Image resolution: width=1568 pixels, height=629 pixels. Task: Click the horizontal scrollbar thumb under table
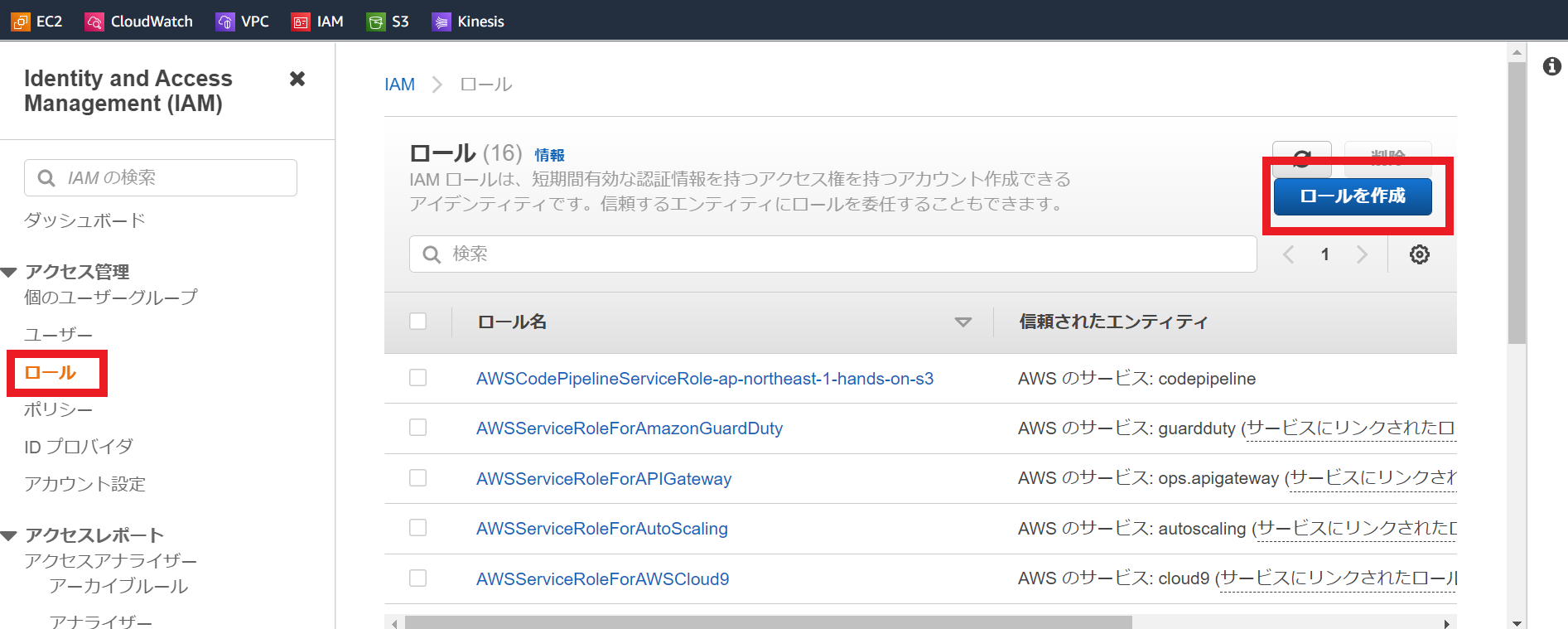click(x=768, y=622)
